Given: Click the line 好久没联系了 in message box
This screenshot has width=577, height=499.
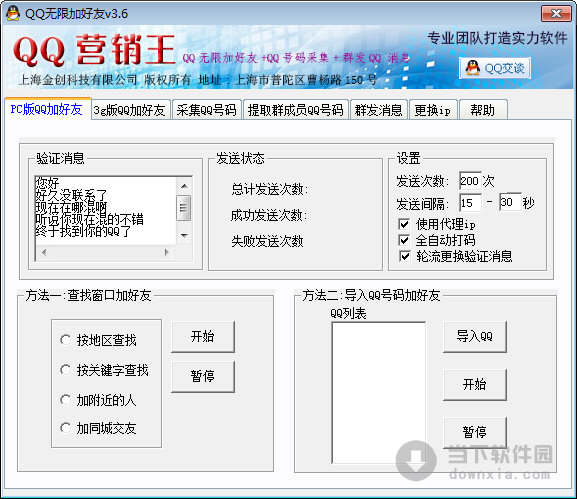Looking at the screenshot, I should [x=71, y=195].
